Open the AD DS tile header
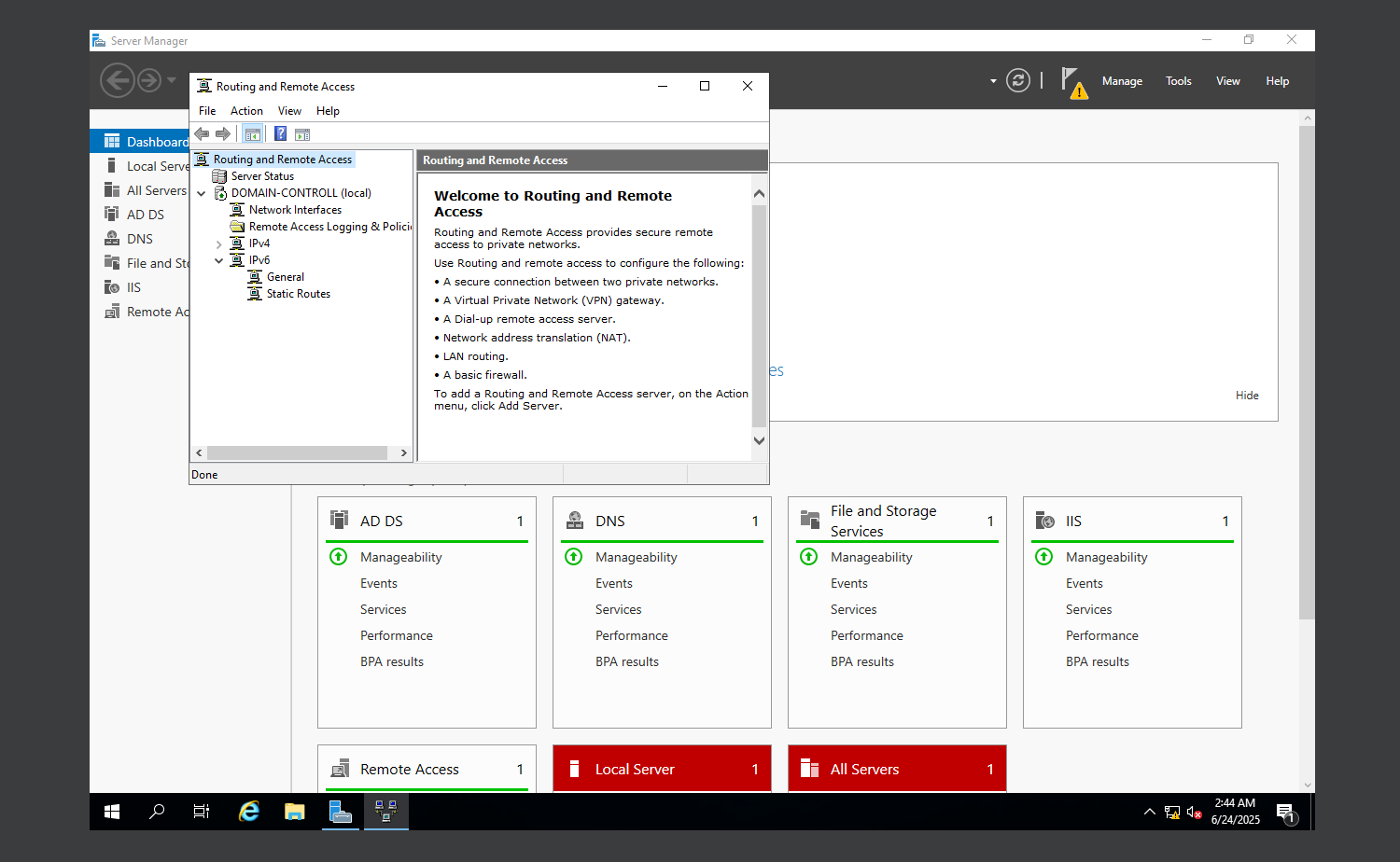Screen dimensions: 1400x862 (x=427, y=521)
